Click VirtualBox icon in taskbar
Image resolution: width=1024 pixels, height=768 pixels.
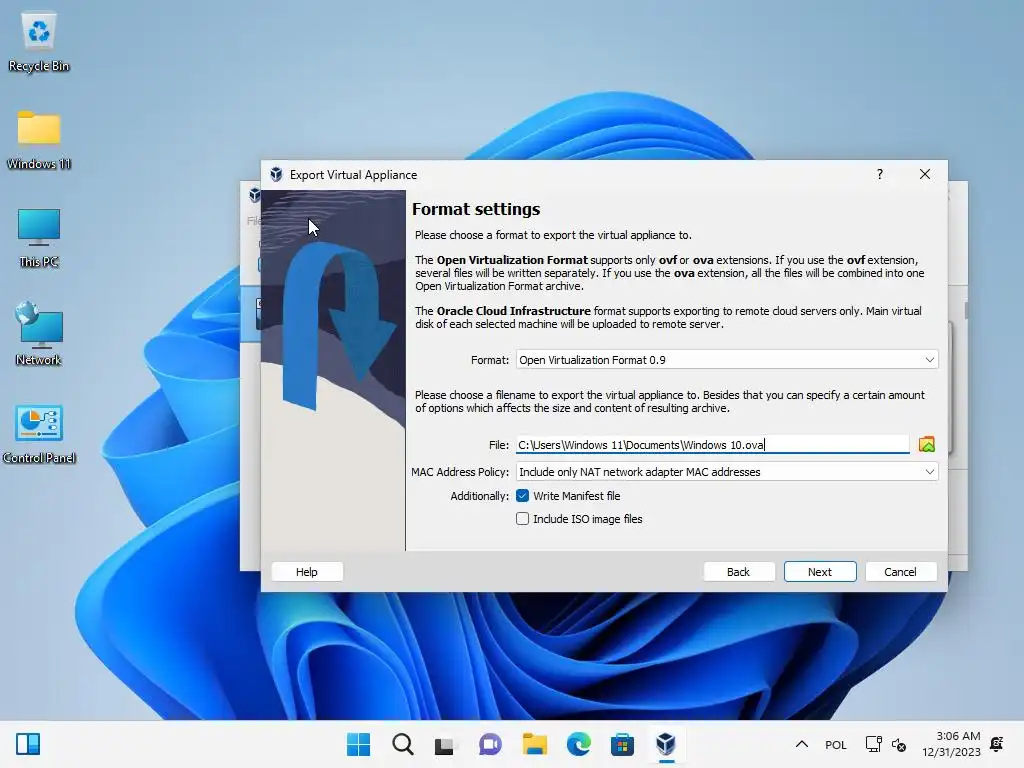(x=665, y=744)
